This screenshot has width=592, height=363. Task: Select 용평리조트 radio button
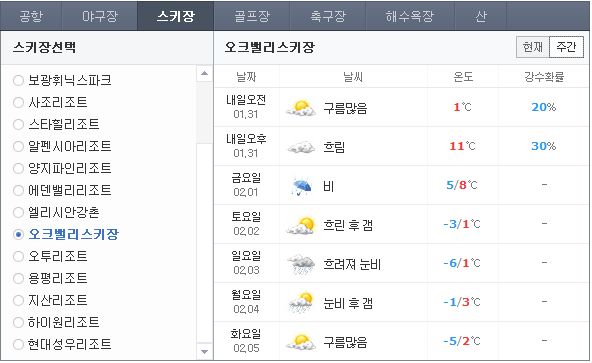(18, 278)
